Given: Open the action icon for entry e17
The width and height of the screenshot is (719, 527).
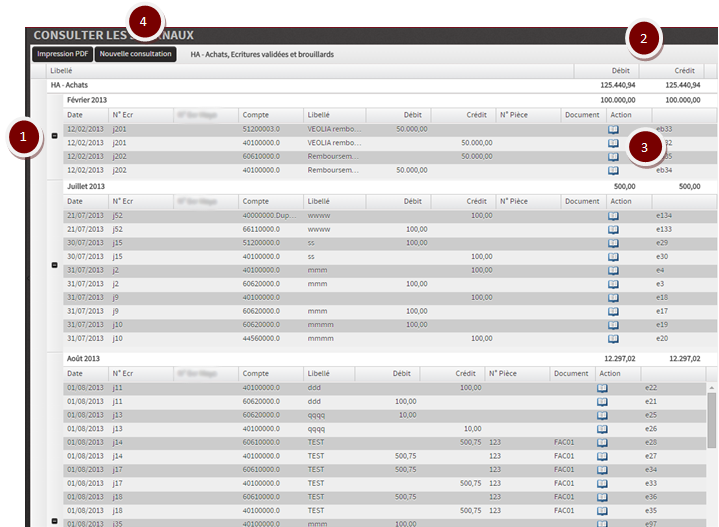Looking at the screenshot, I should 614,311.
